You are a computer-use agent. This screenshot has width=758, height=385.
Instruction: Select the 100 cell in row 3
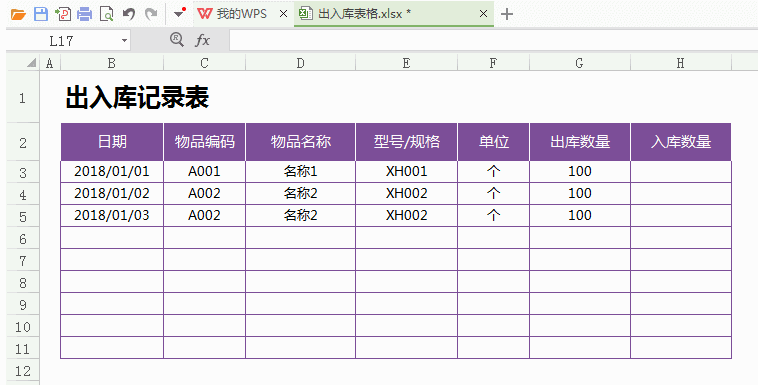[x=580, y=172]
